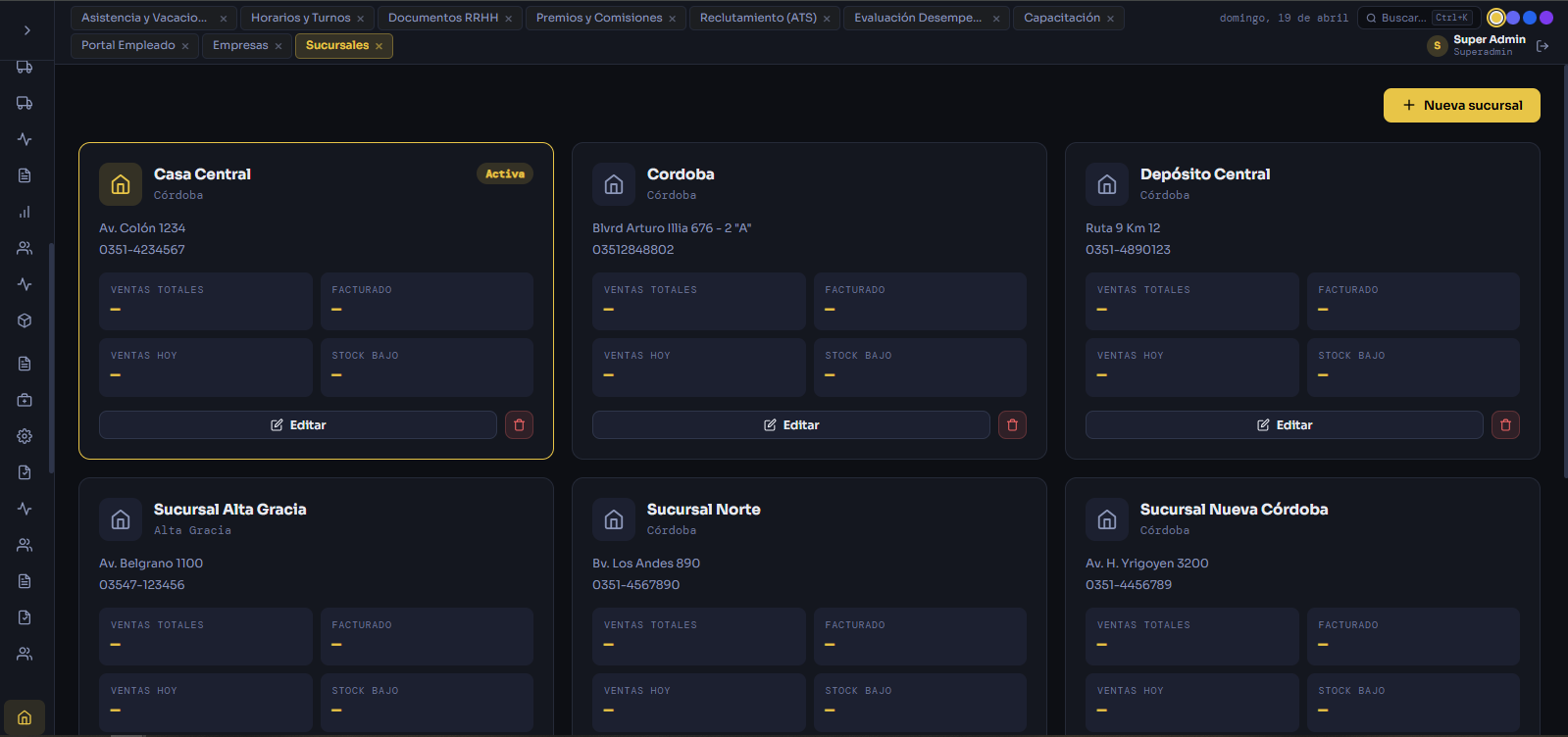Edit the Cordoba branch
1568x737 pixels.
pos(790,424)
